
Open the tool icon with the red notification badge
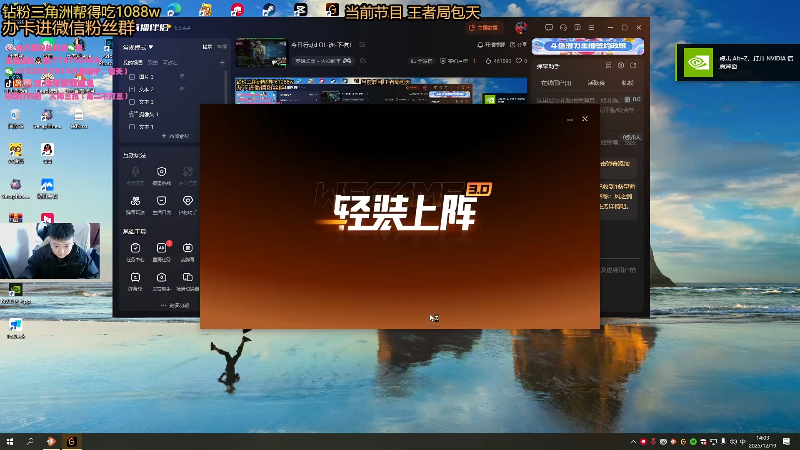point(161,248)
